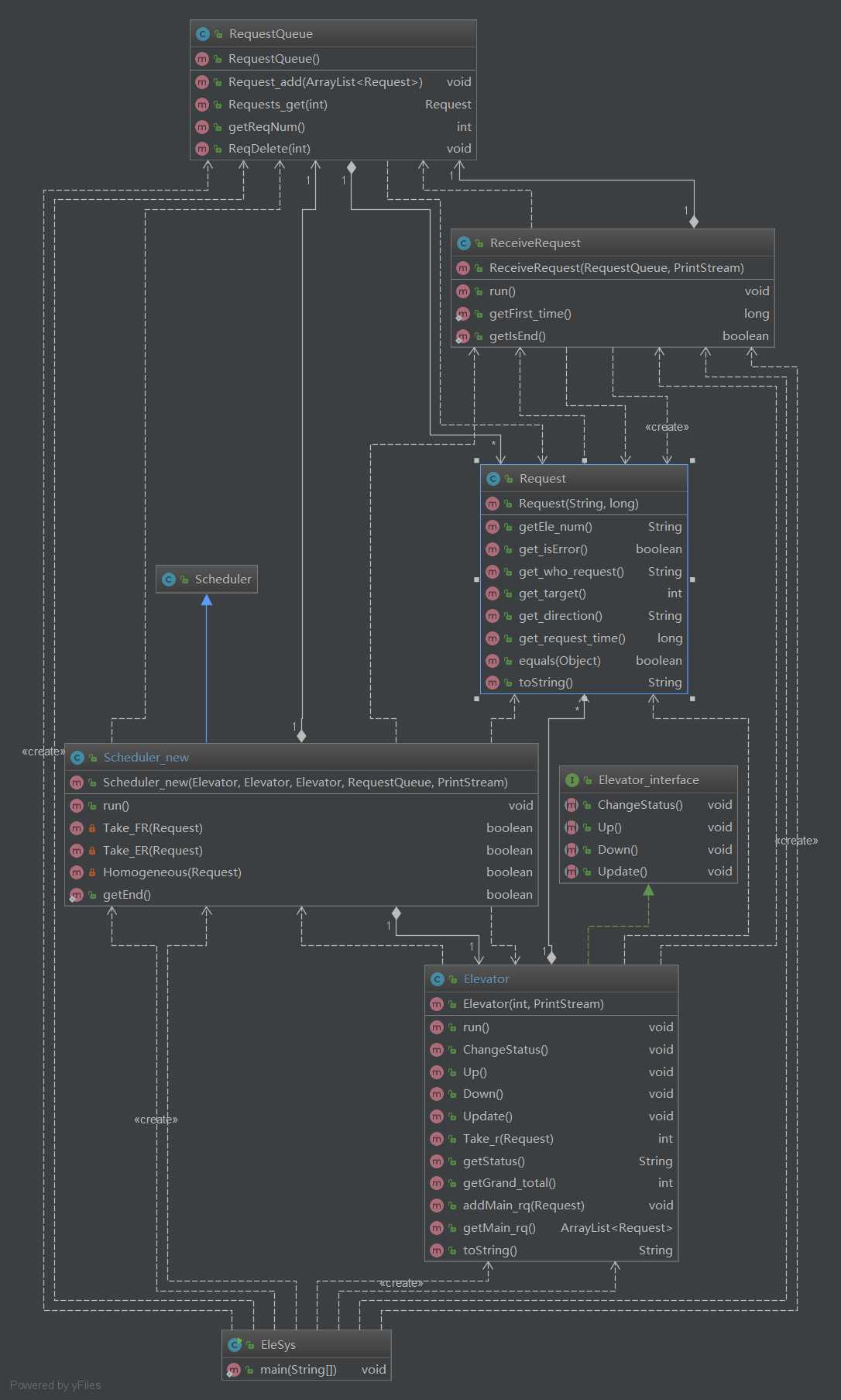Screen dimensions: 841x1400
Task: Click the static method icon beside getFirst_time()
Action: coord(463,314)
